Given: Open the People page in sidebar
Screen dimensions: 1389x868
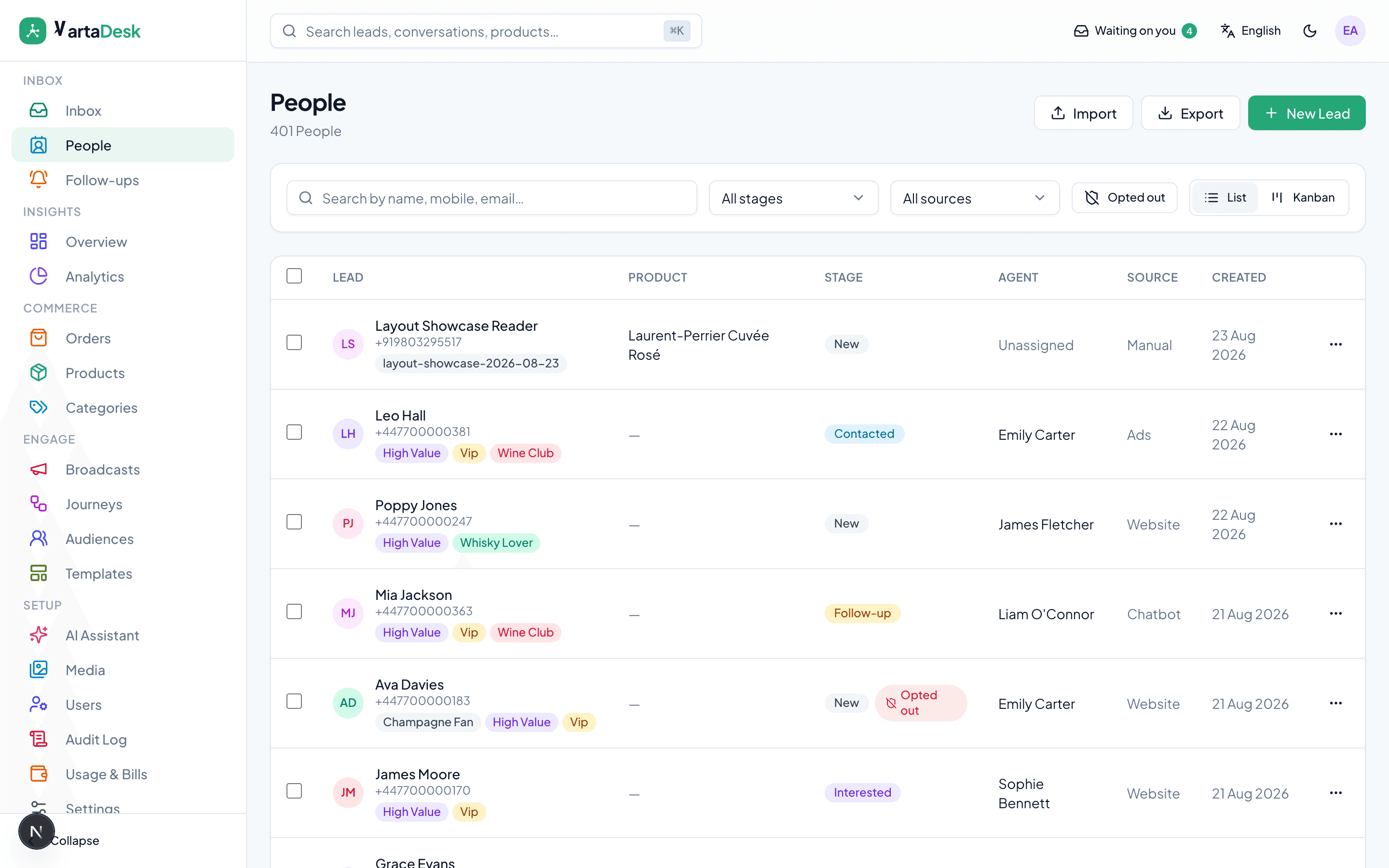Looking at the screenshot, I should [x=123, y=145].
